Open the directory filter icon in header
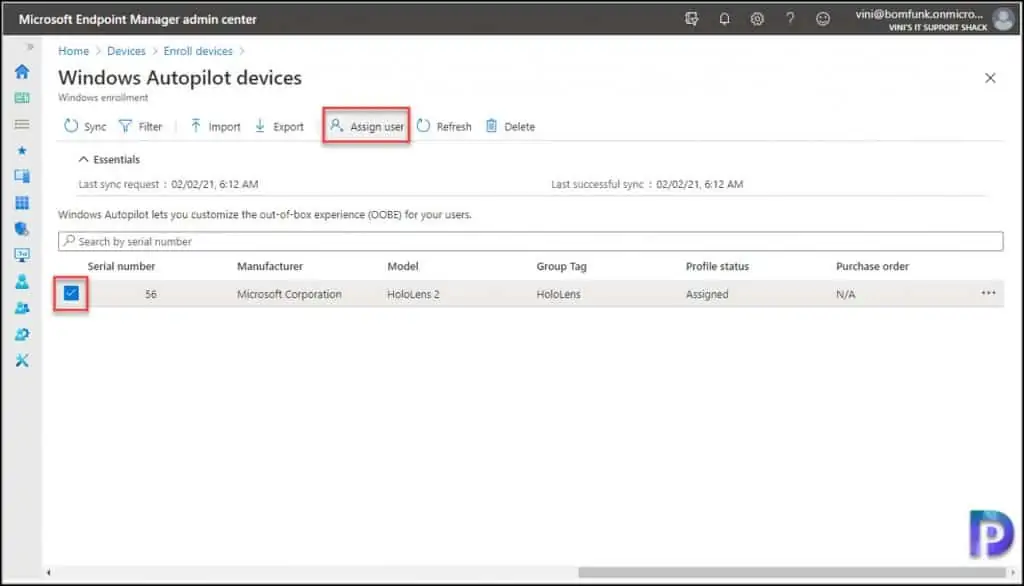Viewport: 1024px width, 586px height. click(x=692, y=19)
